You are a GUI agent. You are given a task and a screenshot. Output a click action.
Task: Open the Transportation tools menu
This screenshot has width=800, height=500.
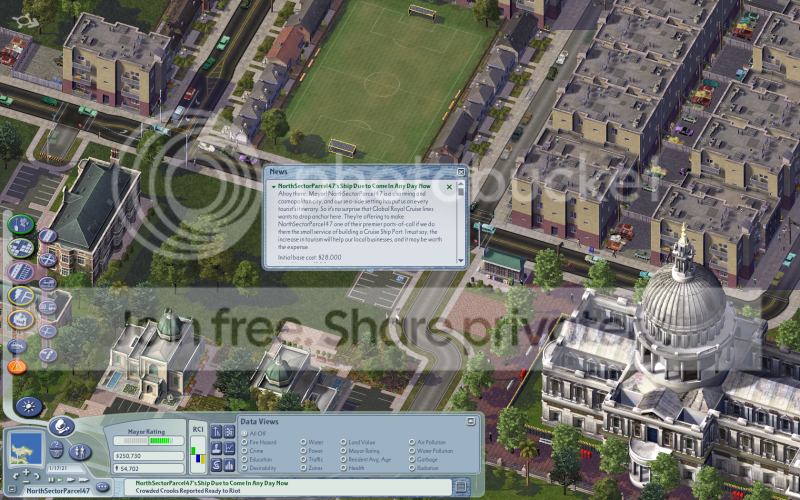click(x=20, y=271)
